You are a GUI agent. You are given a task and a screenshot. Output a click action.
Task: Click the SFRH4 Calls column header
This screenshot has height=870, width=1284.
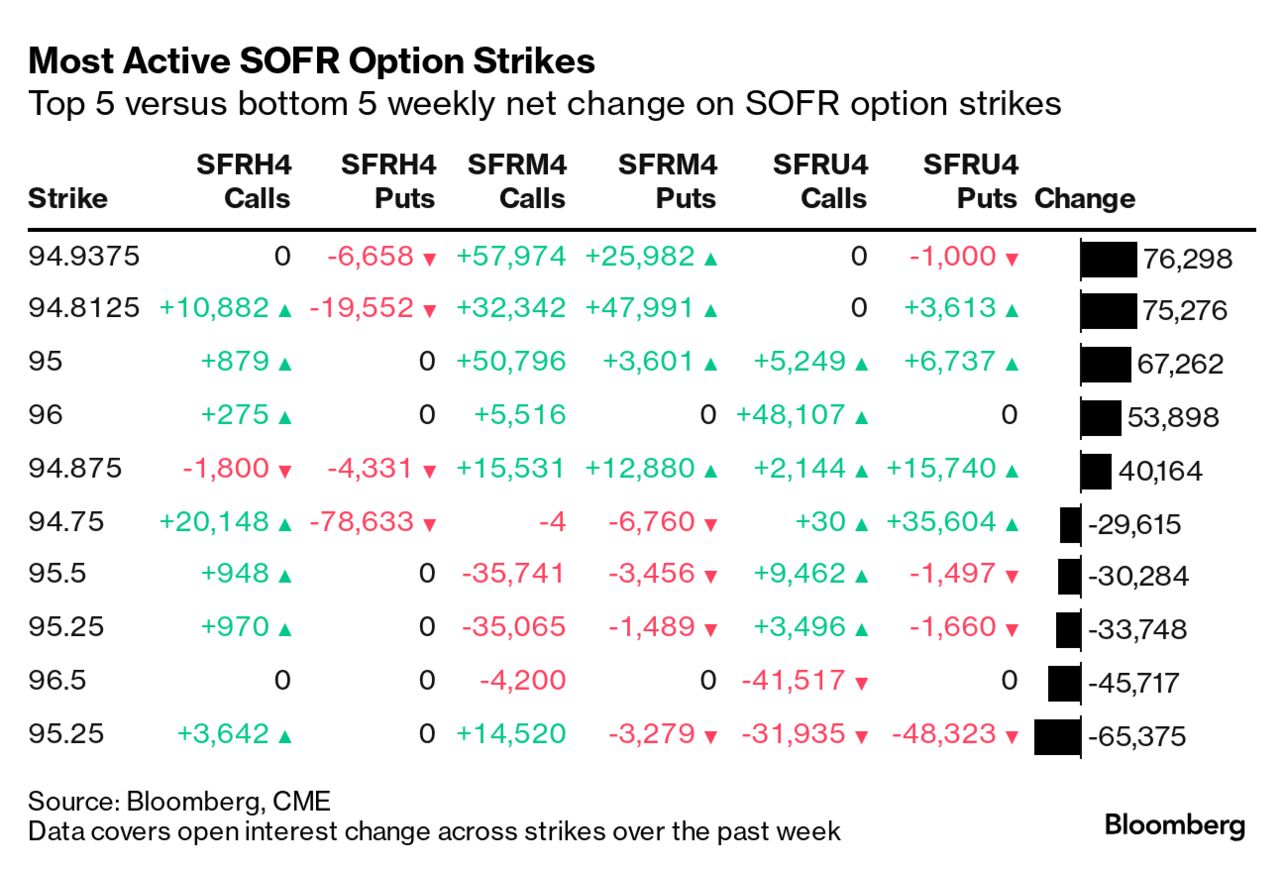click(243, 181)
